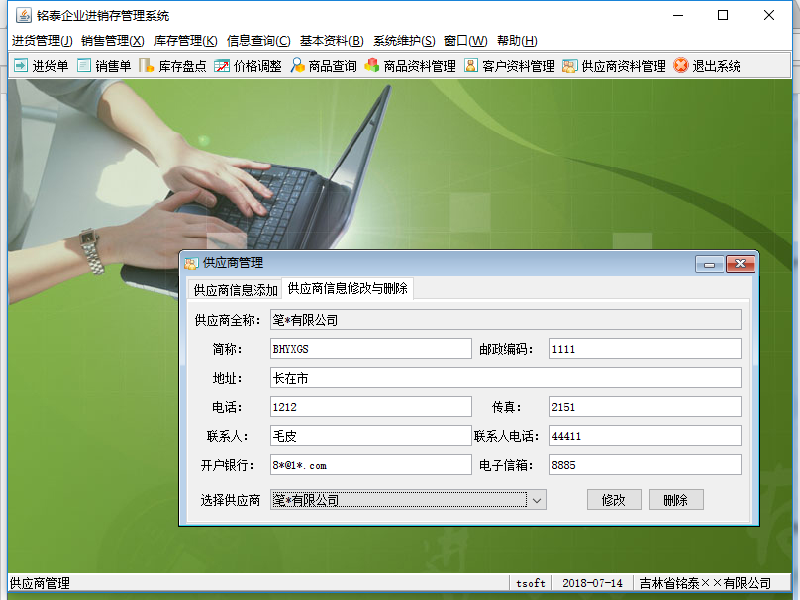Open the 帮助(H) menu
The height and width of the screenshot is (600, 800).
pyautogui.click(x=517, y=41)
